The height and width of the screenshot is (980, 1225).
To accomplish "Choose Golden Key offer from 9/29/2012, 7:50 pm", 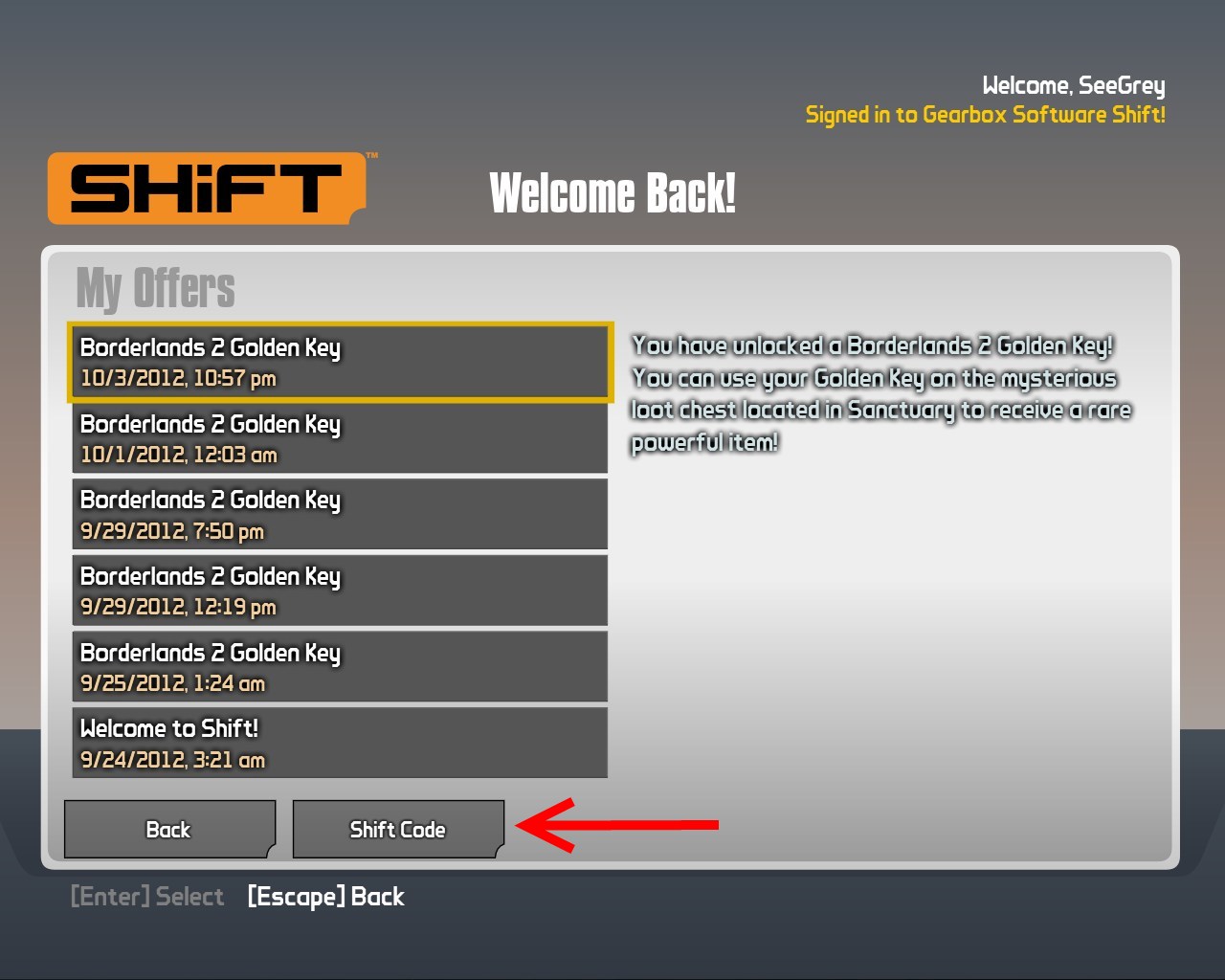I will (340, 515).
